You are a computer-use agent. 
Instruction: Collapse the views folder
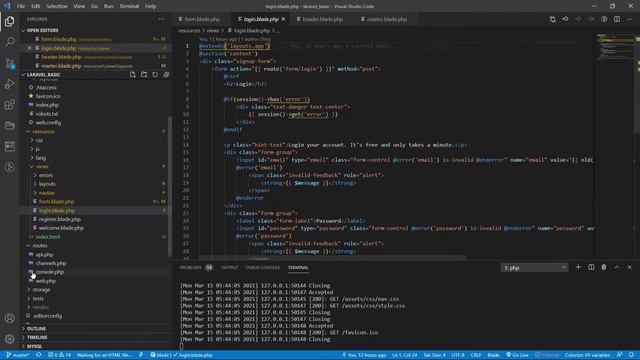(x=42, y=167)
